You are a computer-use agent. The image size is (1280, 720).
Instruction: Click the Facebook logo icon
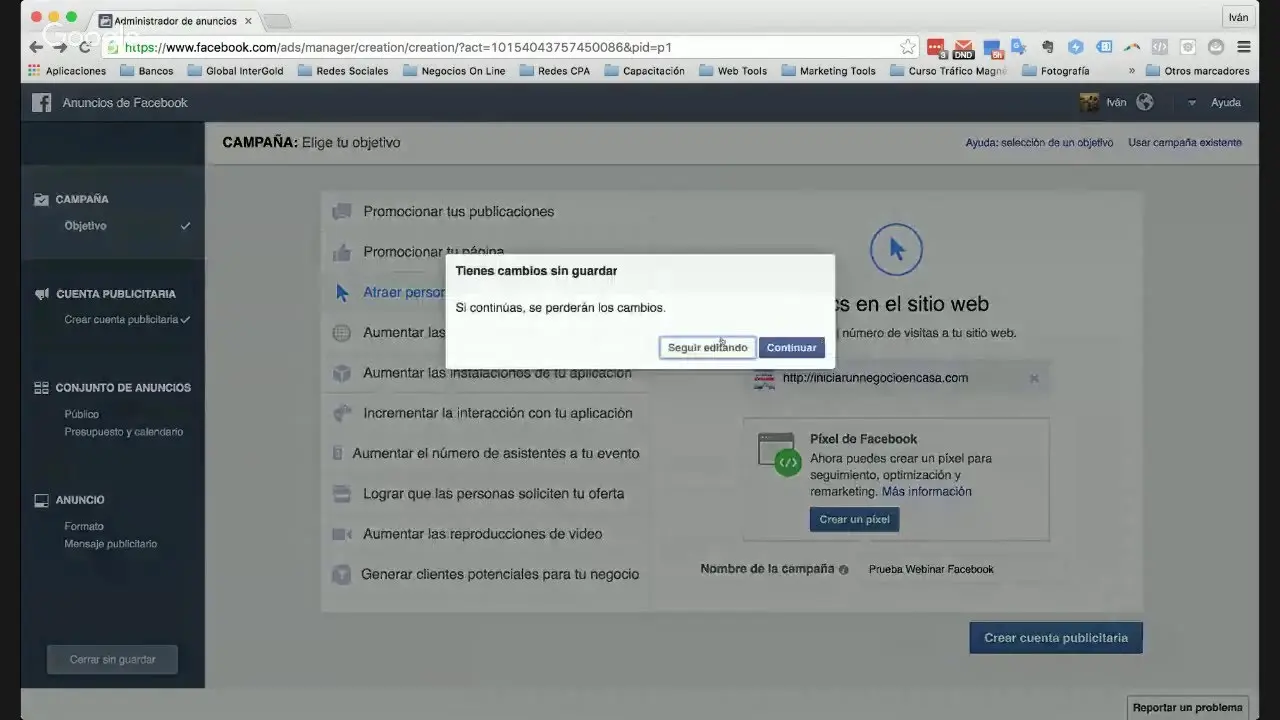[41, 102]
